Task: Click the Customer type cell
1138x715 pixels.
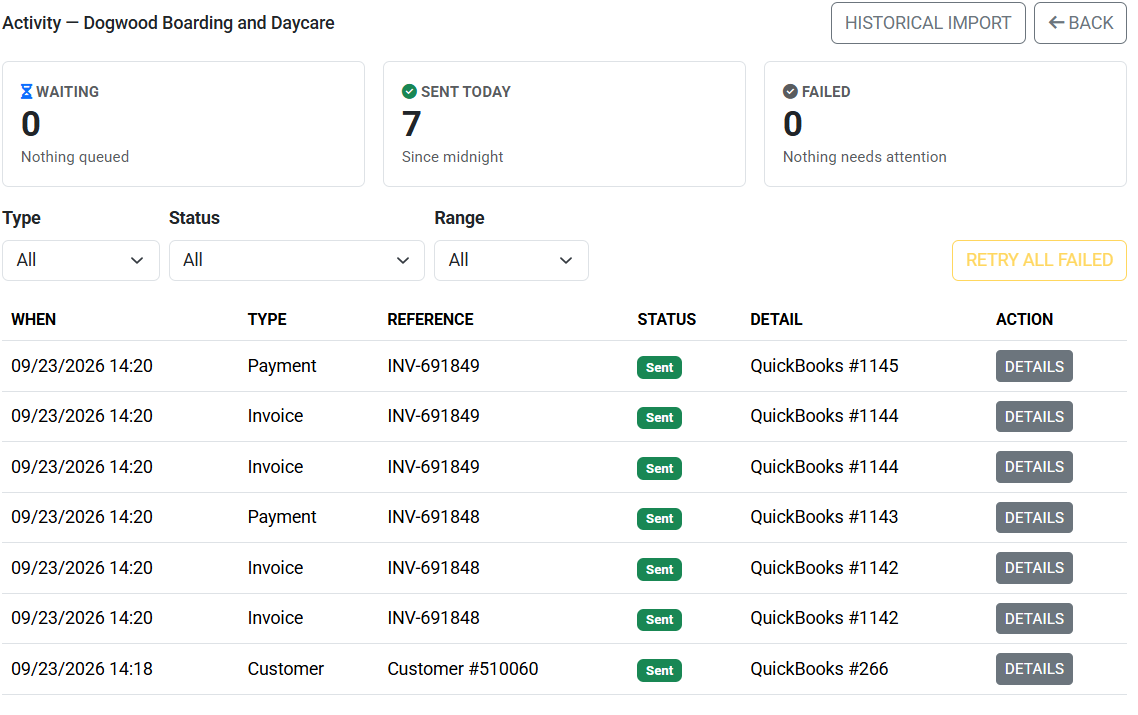Action: pyautogui.click(x=286, y=669)
